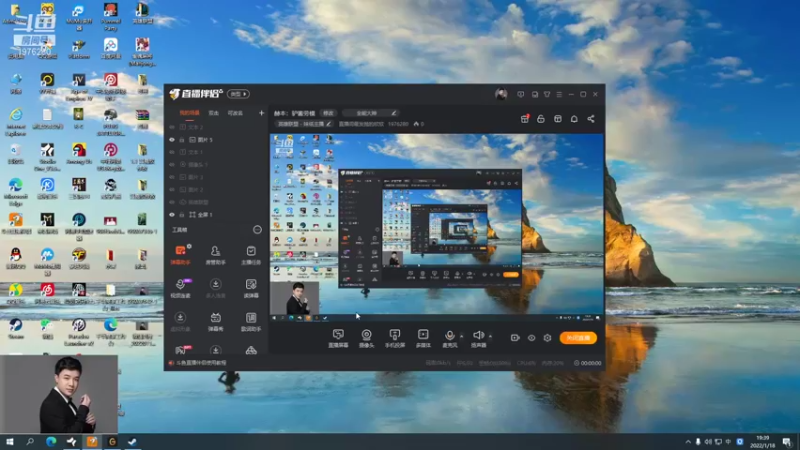The width and height of the screenshot is (800, 450).
Task: Open the hamburger menu in the title bar
Action: [559, 94]
